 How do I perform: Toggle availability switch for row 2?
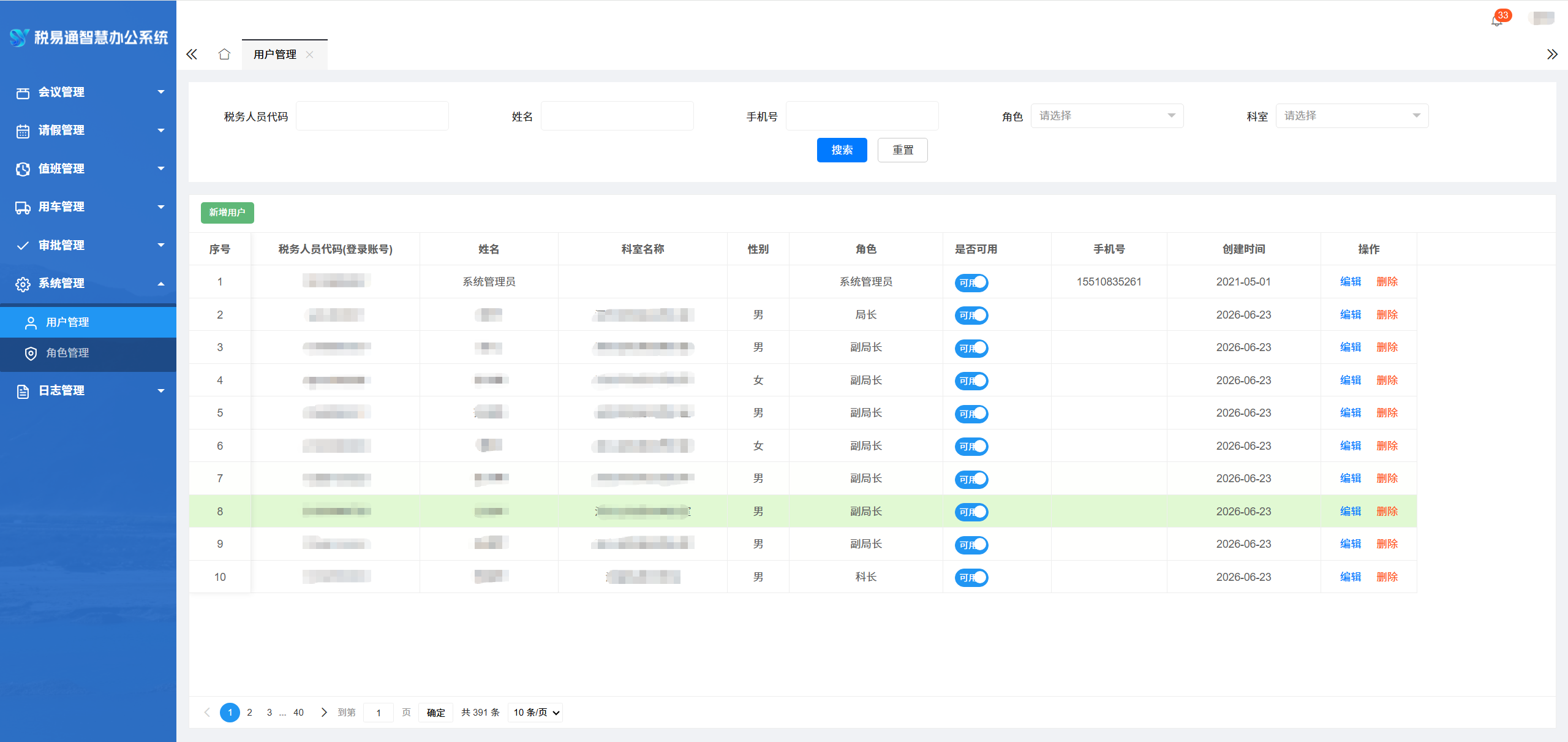[x=971, y=315]
